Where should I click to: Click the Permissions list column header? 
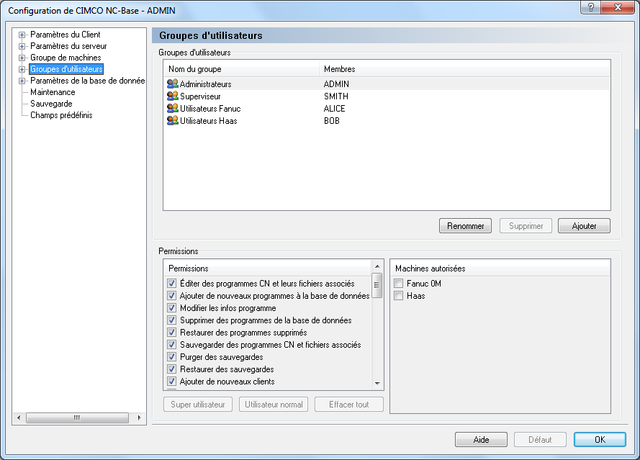coord(268,268)
